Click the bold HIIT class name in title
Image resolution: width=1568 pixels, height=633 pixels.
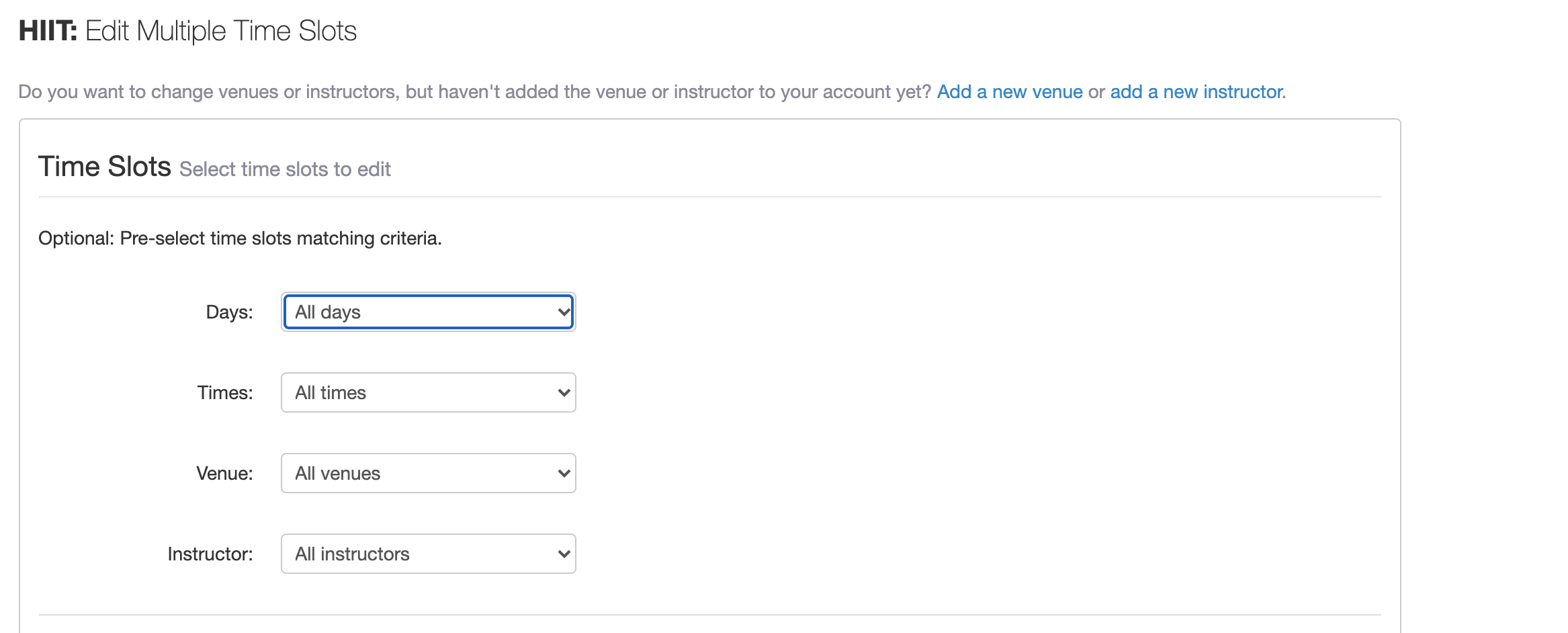click(48, 31)
